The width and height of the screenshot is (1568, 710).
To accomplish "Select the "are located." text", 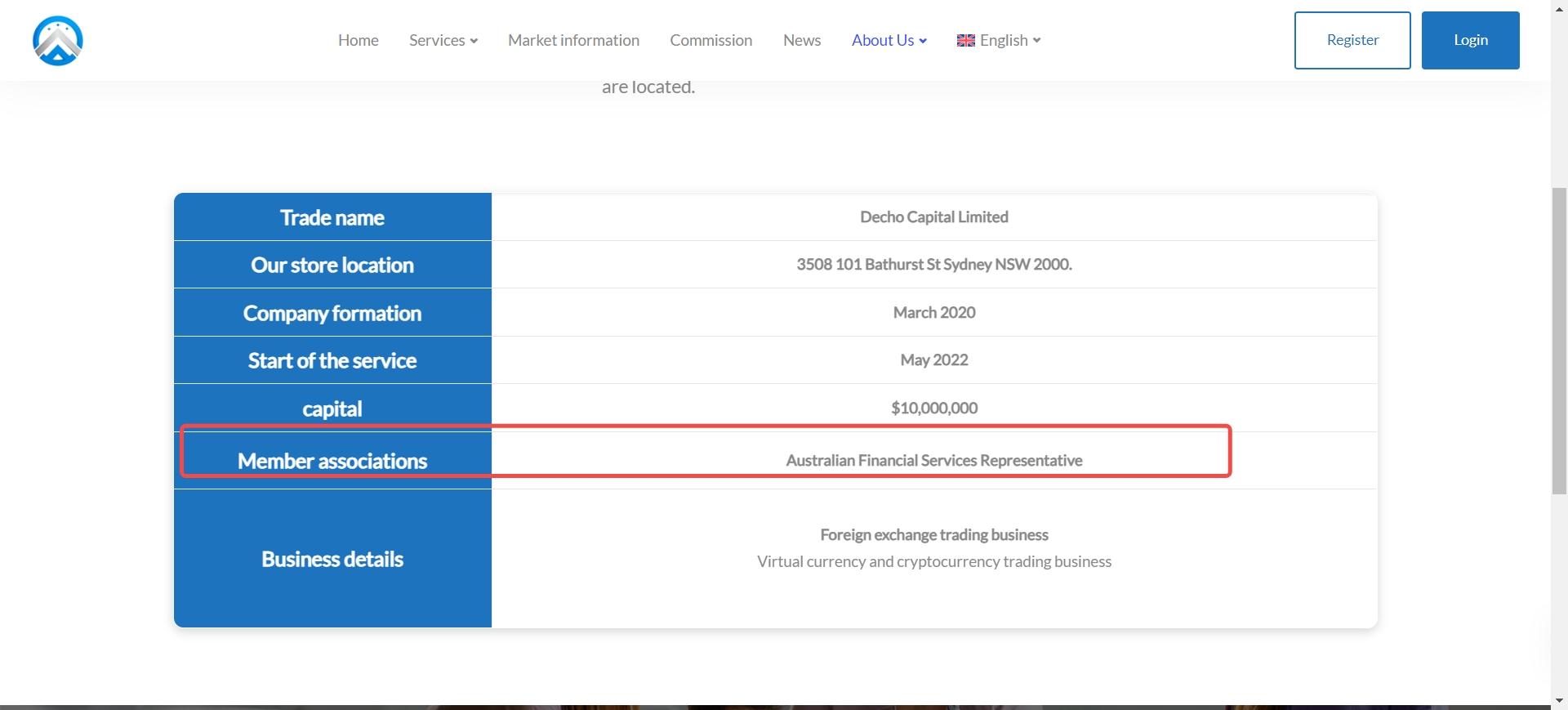I will click(x=648, y=87).
